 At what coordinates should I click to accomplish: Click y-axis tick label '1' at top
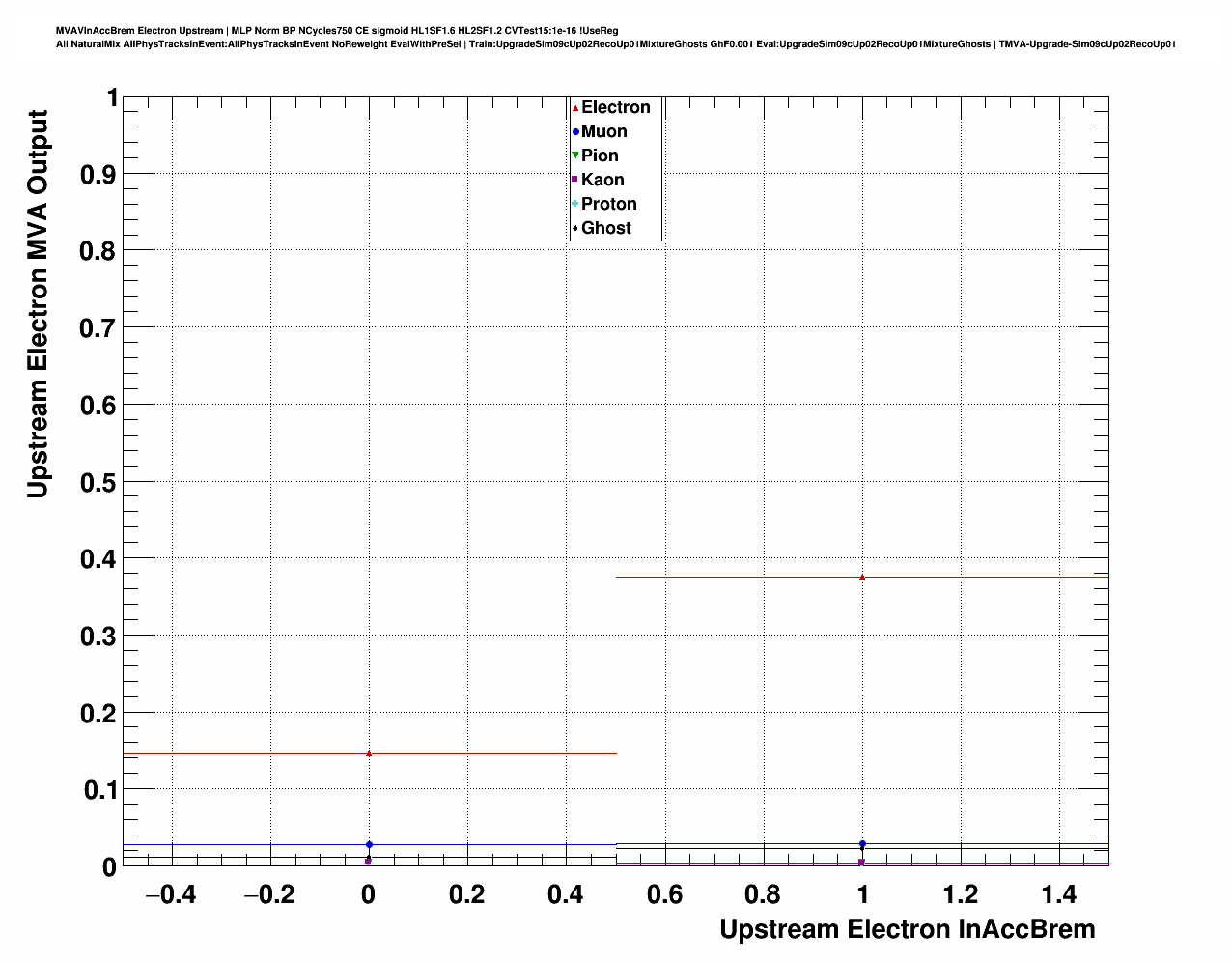pyautogui.click(x=112, y=99)
